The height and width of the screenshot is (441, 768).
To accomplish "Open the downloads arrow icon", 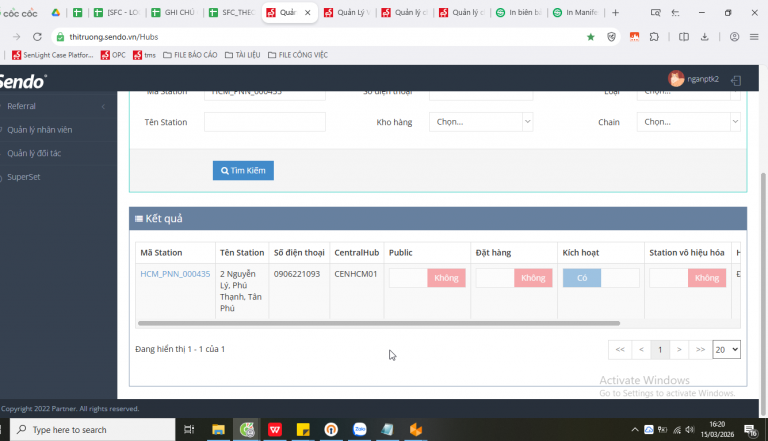I will pyautogui.click(x=705, y=37).
